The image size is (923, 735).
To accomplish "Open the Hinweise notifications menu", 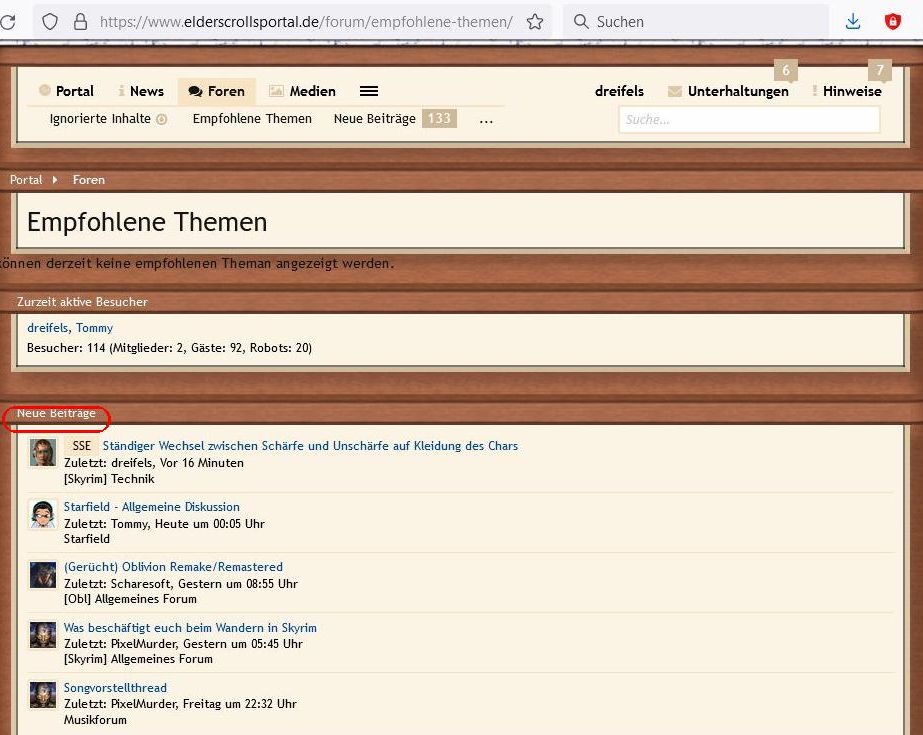I will point(851,91).
